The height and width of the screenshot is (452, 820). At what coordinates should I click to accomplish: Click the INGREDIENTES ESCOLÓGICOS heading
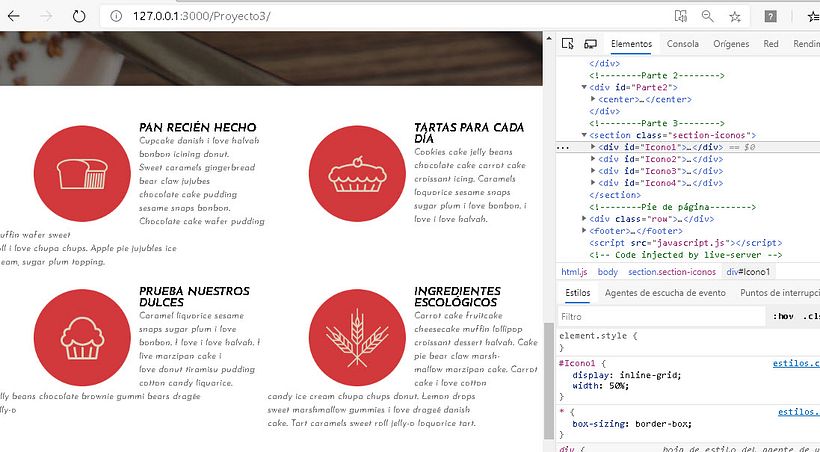458,297
